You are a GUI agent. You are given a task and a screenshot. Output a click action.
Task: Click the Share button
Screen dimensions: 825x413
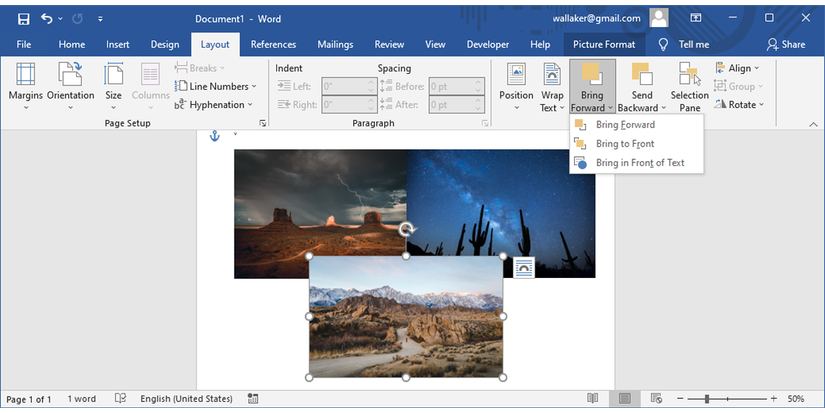(x=786, y=45)
